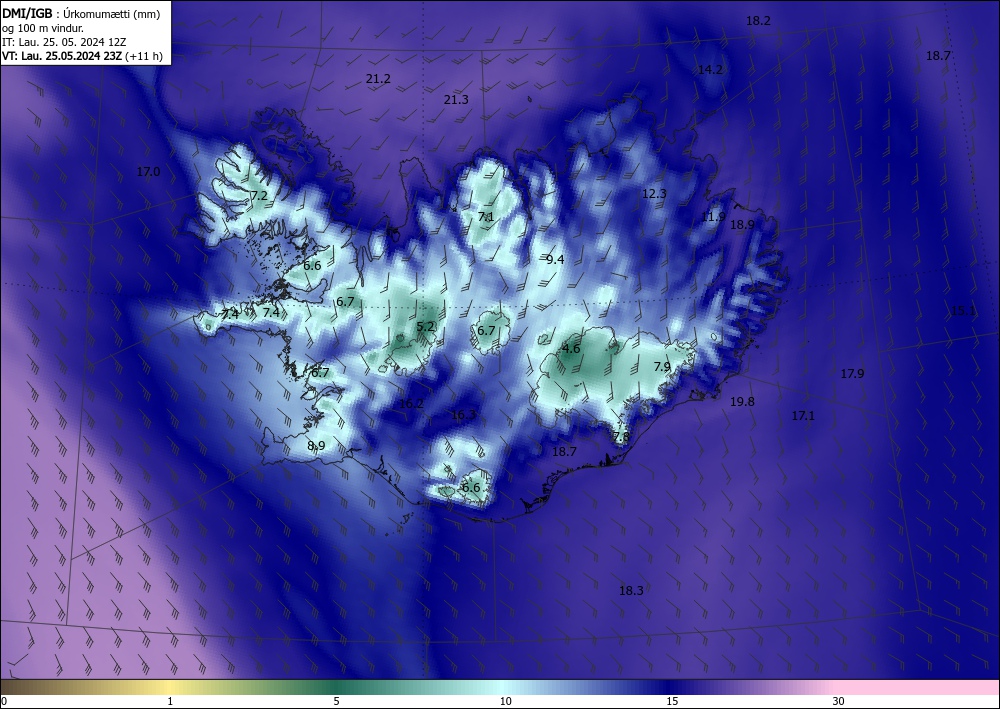The width and height of the screenshot is (1000, 709).
Task: Click the legend label '10'
Action: (x=505, y=701)
